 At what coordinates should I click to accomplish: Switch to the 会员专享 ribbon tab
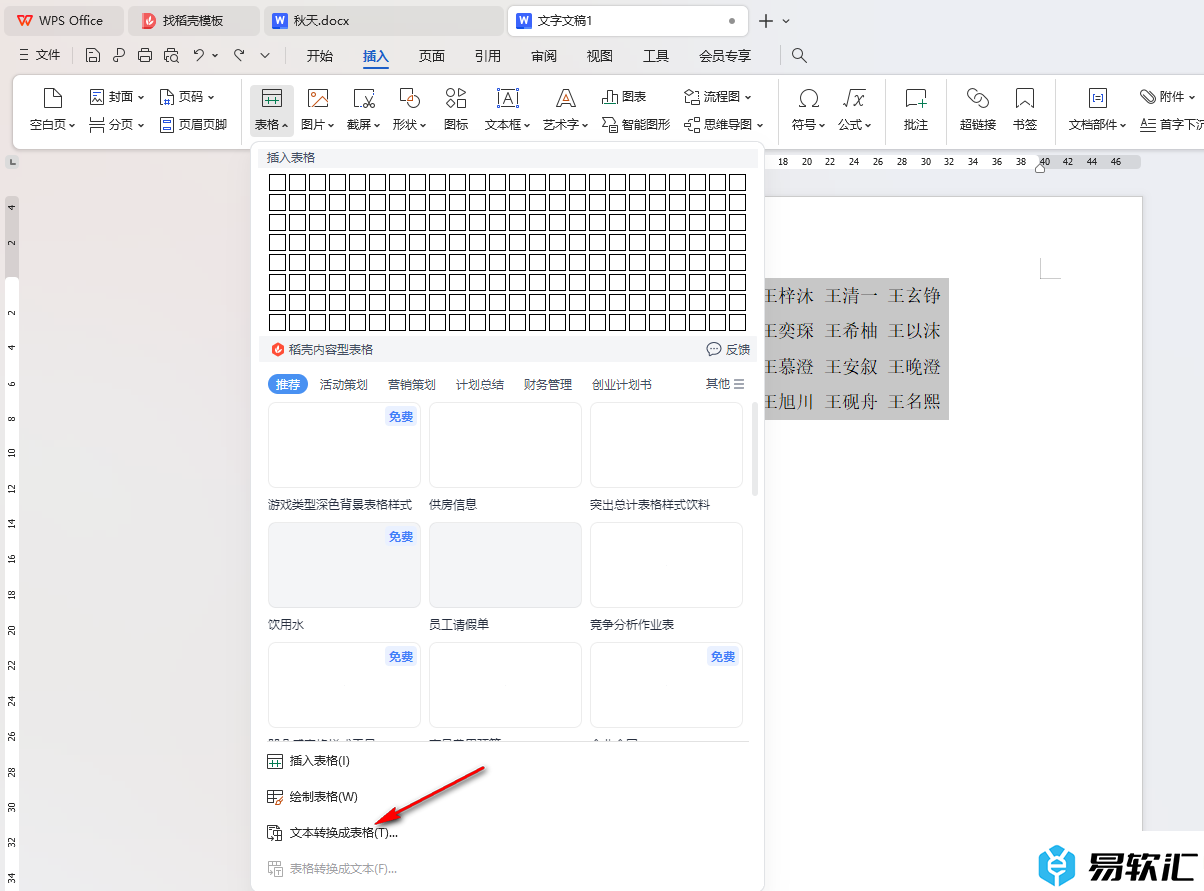(725, 56)
